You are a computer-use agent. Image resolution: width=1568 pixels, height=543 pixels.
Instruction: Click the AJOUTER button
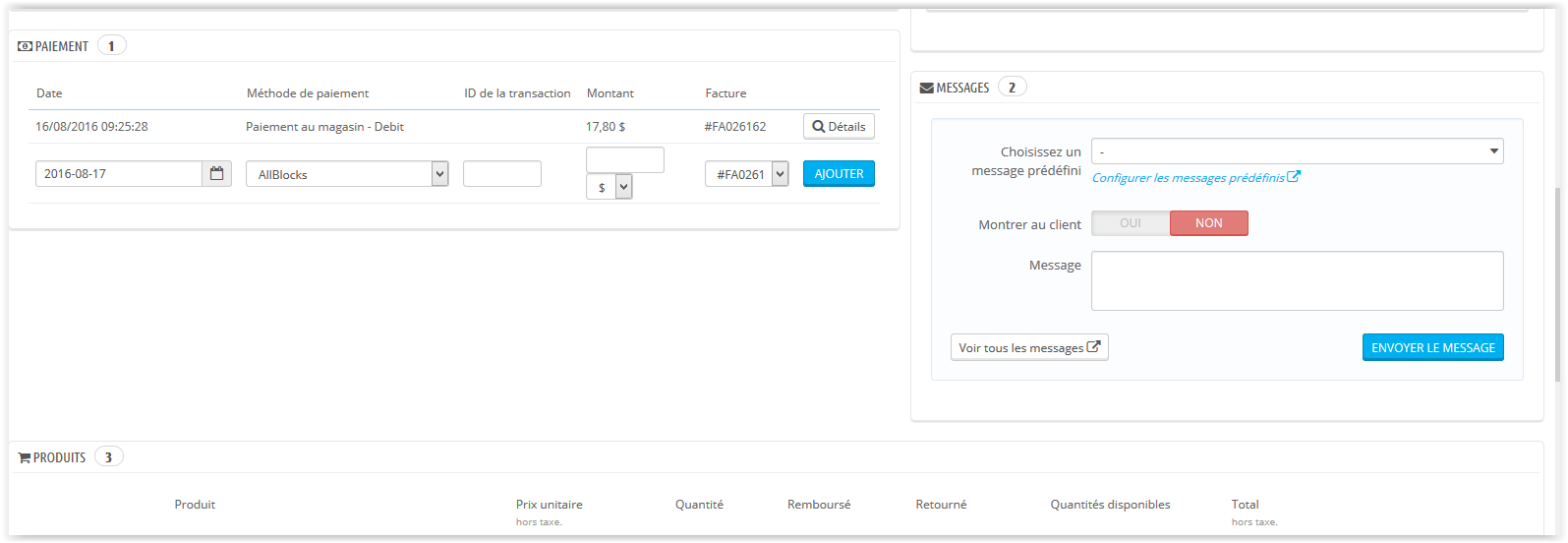(839, 174)
